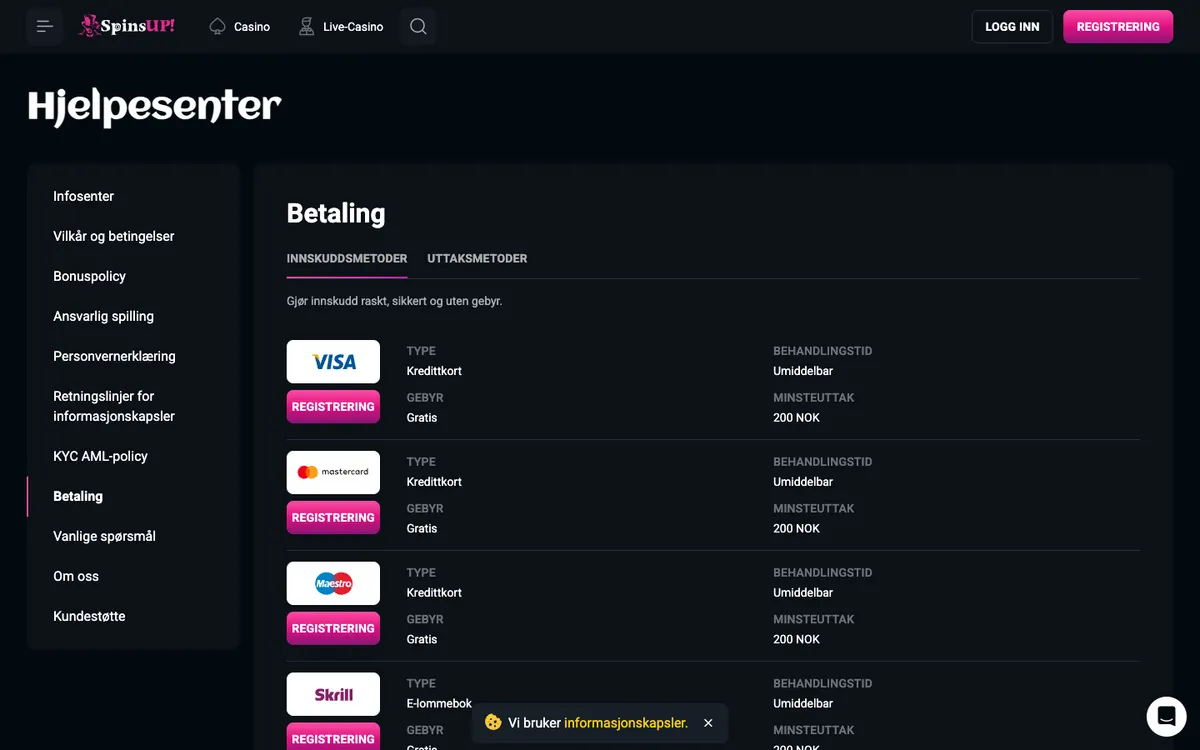Click text 'Gjør innskudd raskt, sikkert og uten gebyr.'
The image size is (1200, 750).
(x=394, y=301)
